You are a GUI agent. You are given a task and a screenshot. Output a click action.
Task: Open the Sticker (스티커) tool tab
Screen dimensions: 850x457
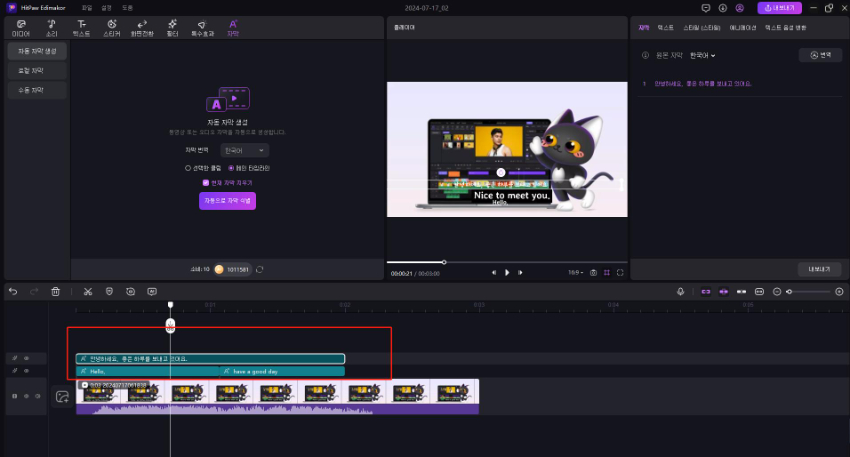coord(111,26)
